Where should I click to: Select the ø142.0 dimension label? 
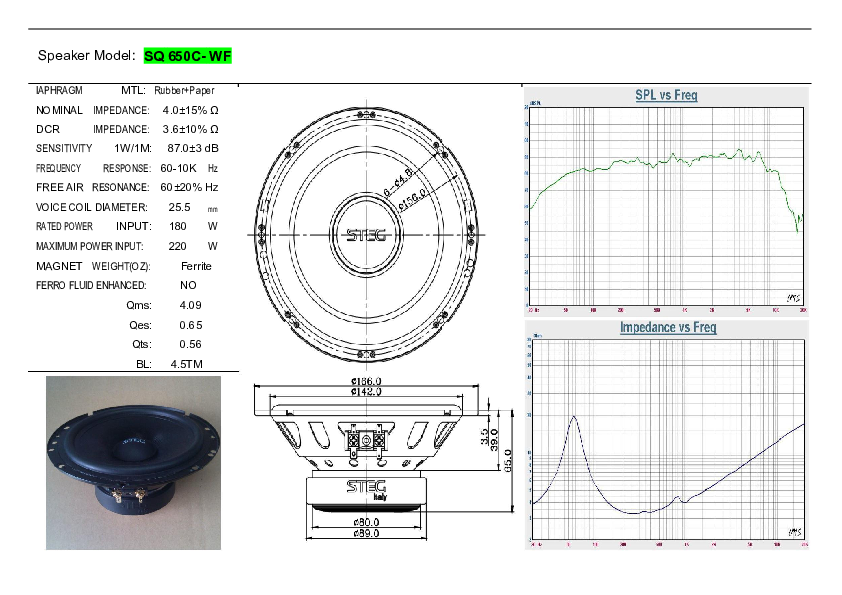[366, 391]
